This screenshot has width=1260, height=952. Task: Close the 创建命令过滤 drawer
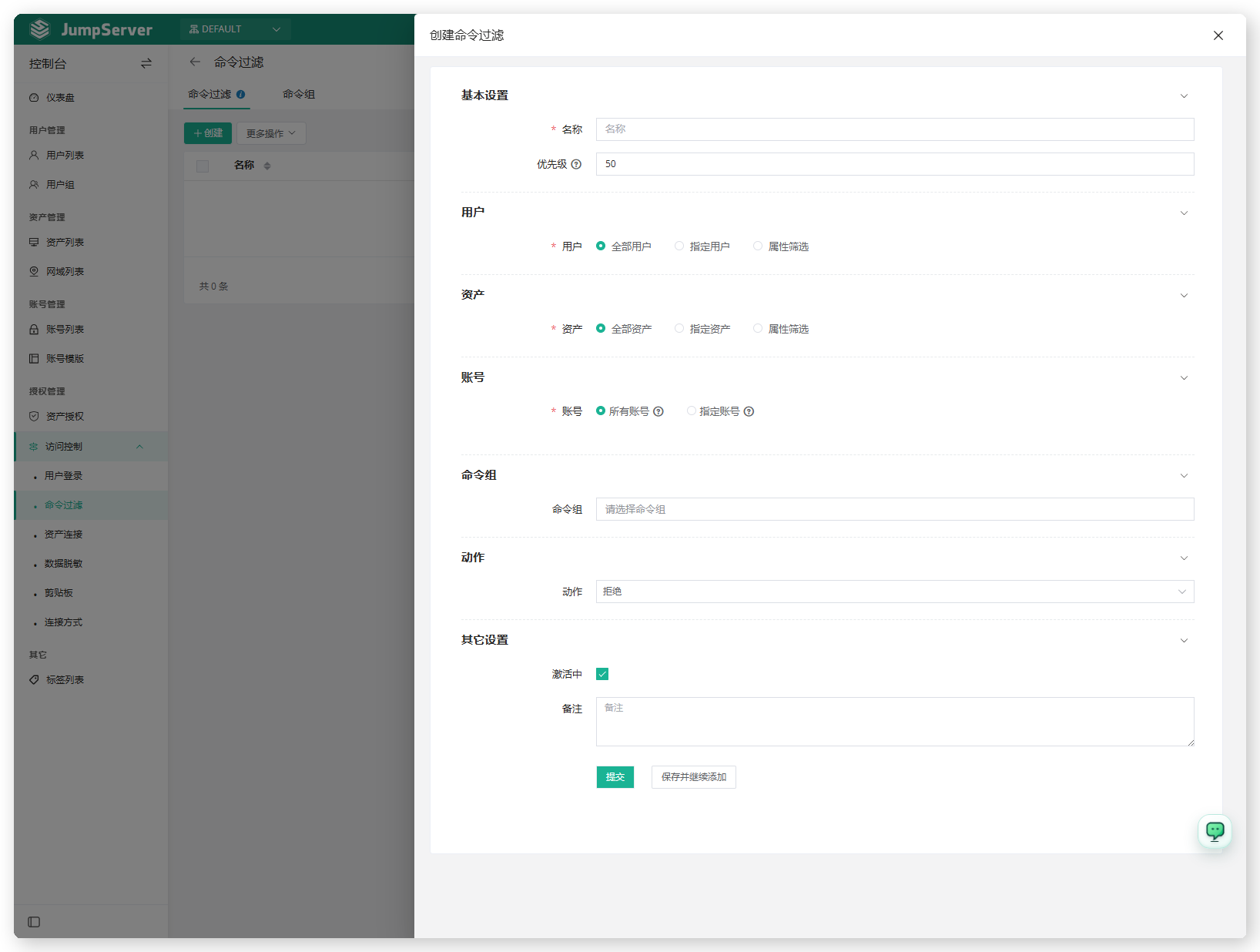(1218, 35)
